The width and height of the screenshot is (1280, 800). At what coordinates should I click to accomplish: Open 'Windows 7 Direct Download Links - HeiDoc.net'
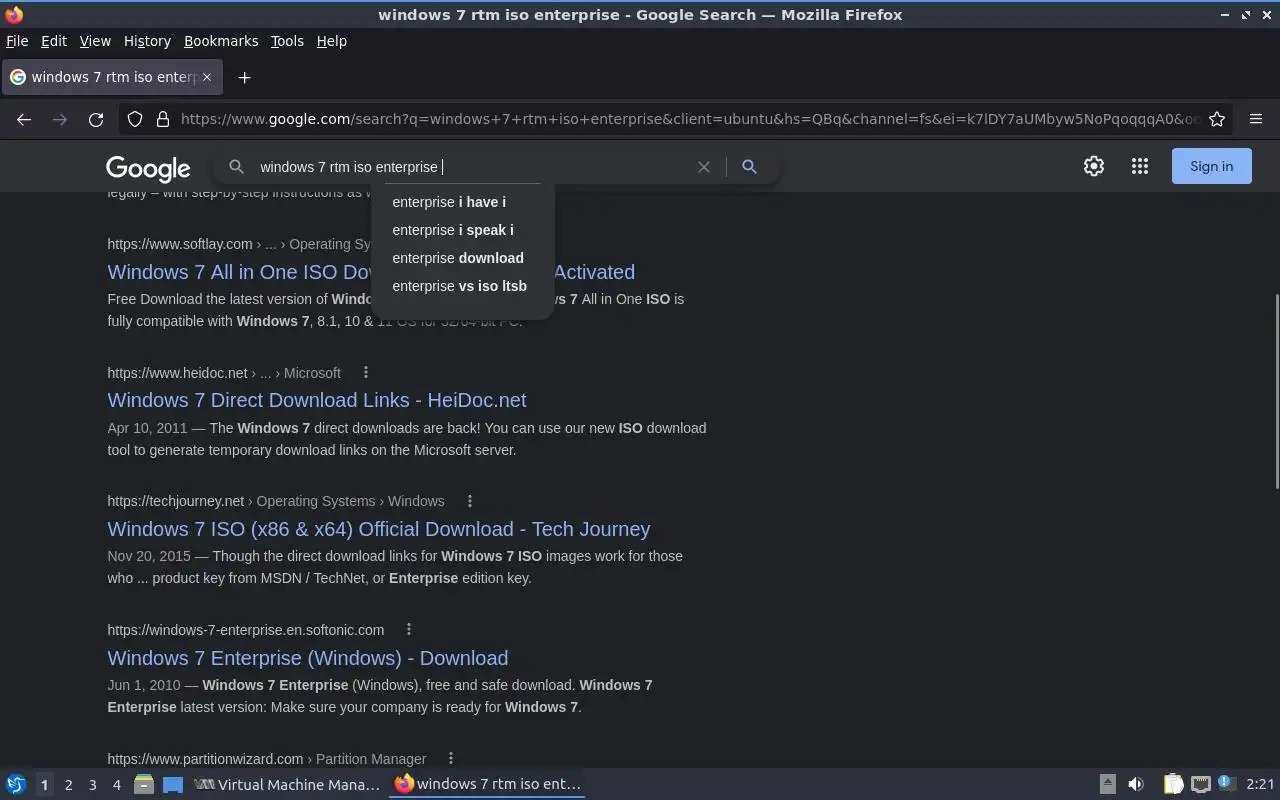317,400
